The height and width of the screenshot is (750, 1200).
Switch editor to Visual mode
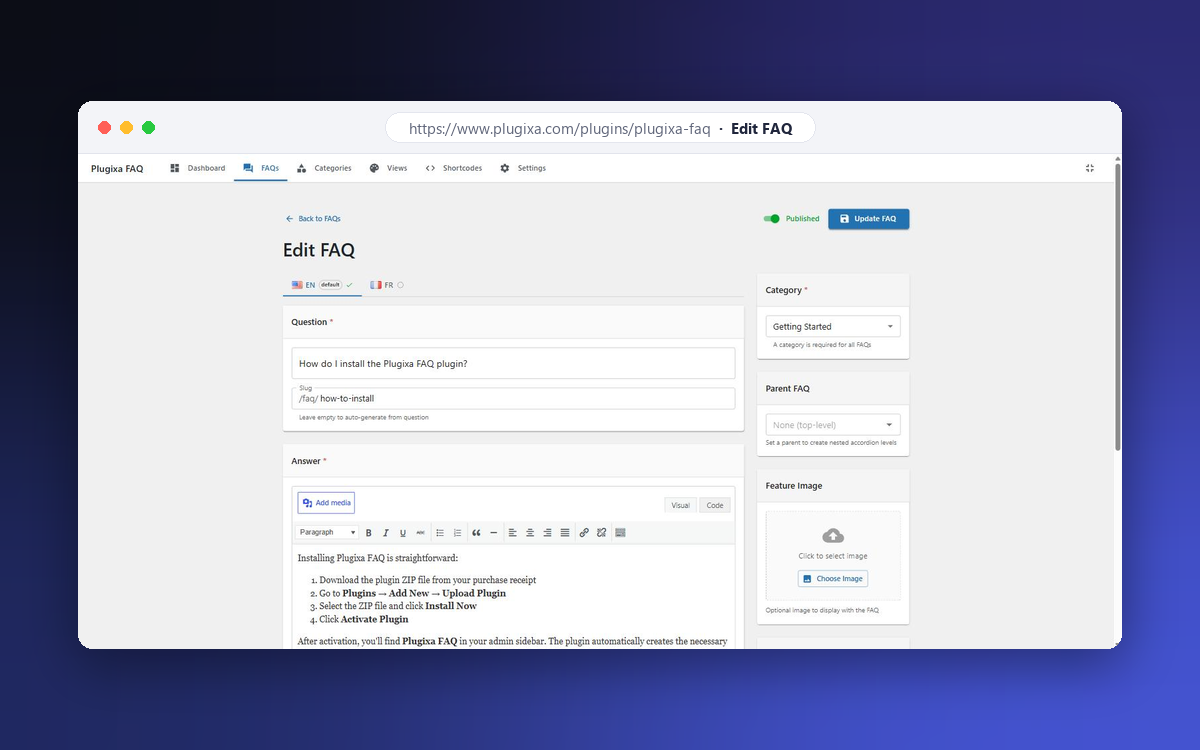[680, 505]
